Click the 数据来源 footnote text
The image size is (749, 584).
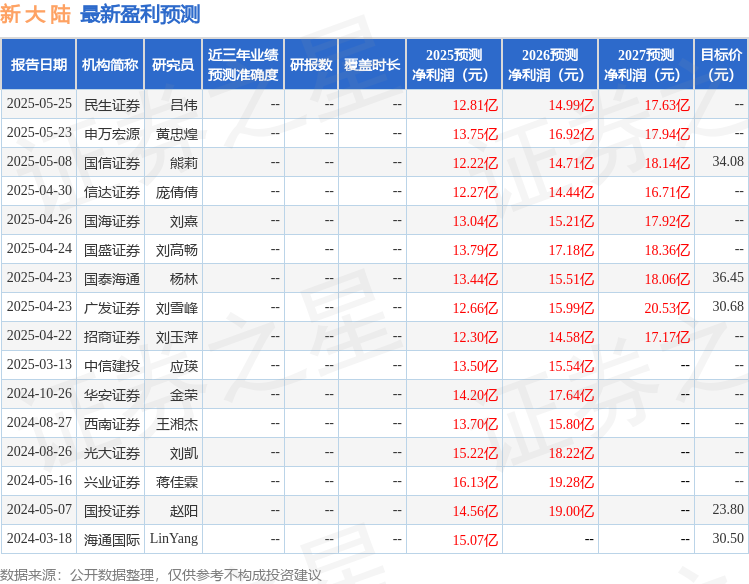[x=160, y=575]
